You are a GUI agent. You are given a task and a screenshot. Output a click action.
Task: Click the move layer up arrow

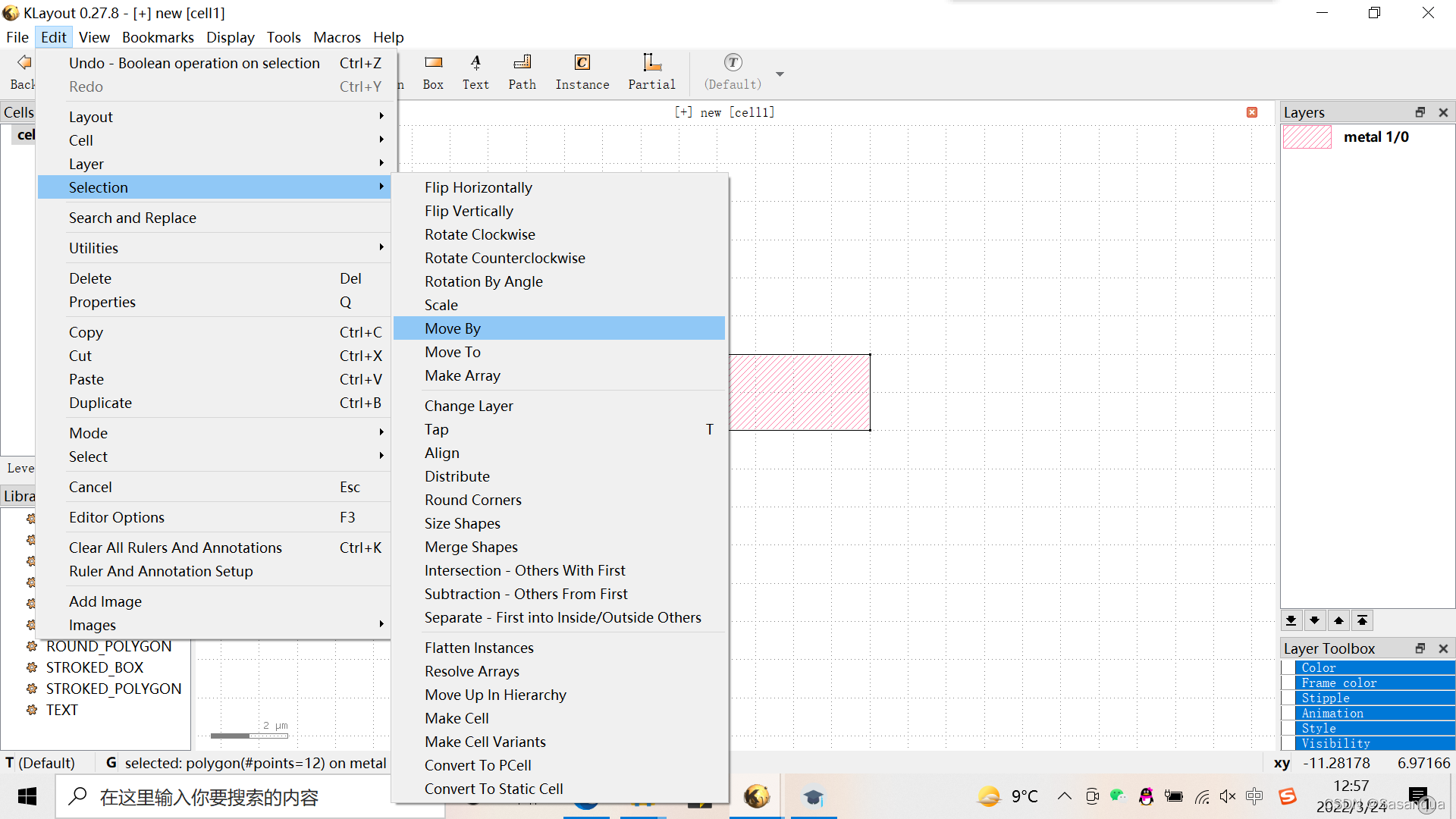[1338, 620]
